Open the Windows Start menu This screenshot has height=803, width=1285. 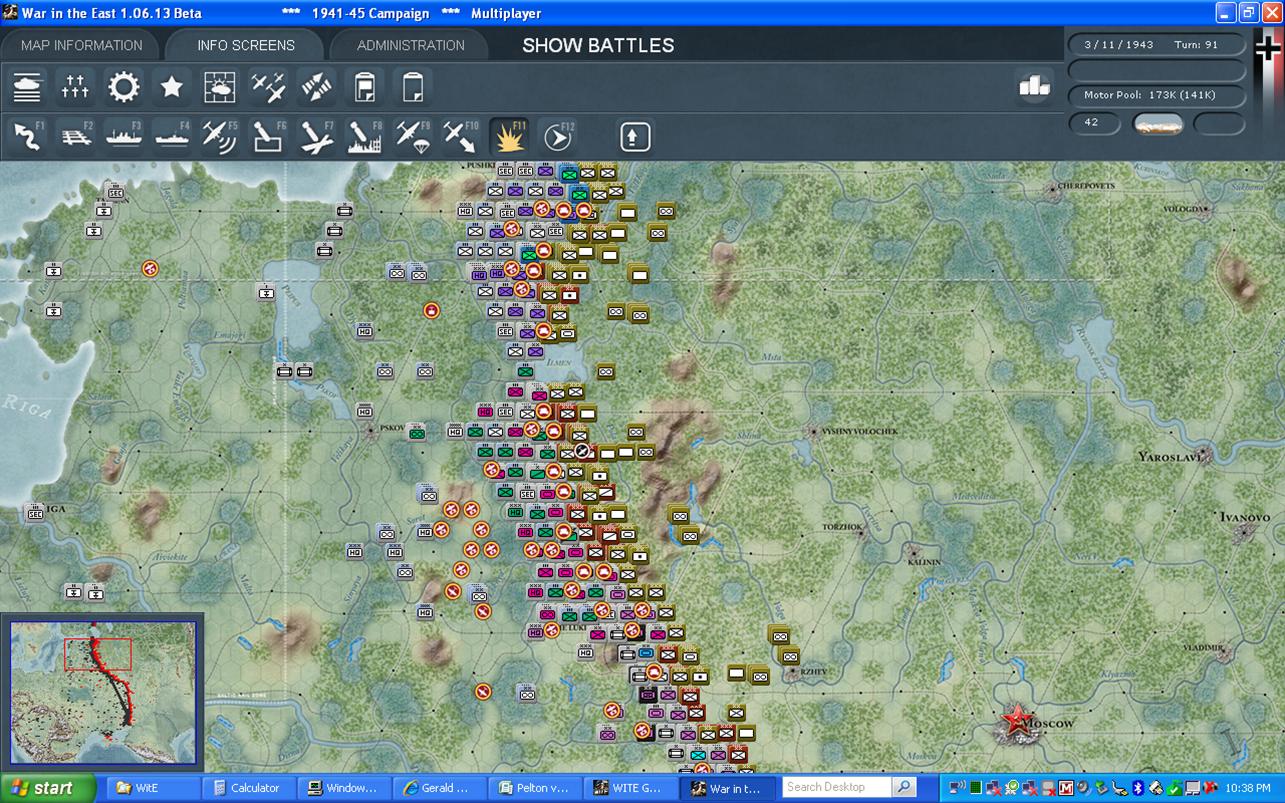[48, 788]
